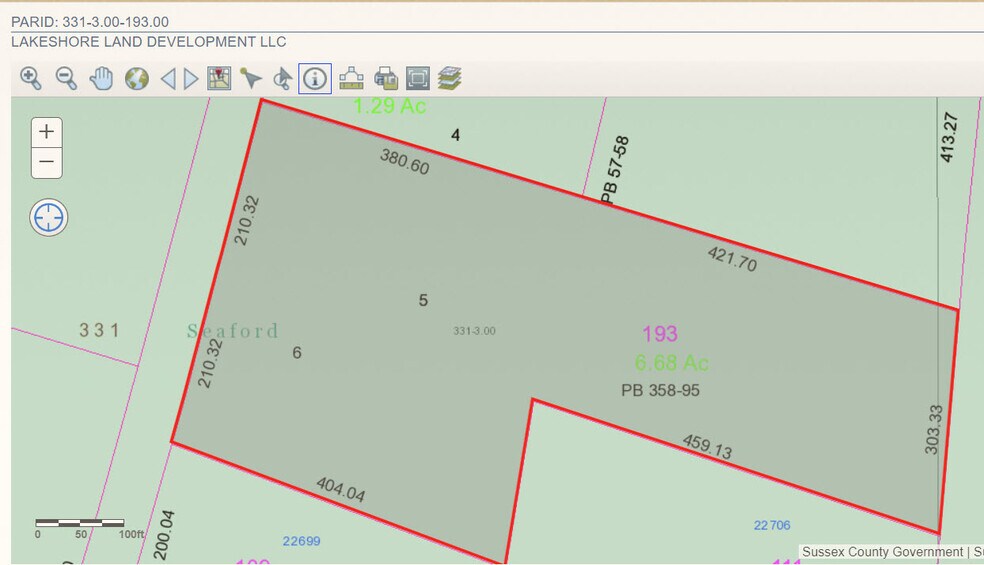Screen dimensions: 984x565
Task: Click the Seaford place name label
Action: click(x=232, y=330)
